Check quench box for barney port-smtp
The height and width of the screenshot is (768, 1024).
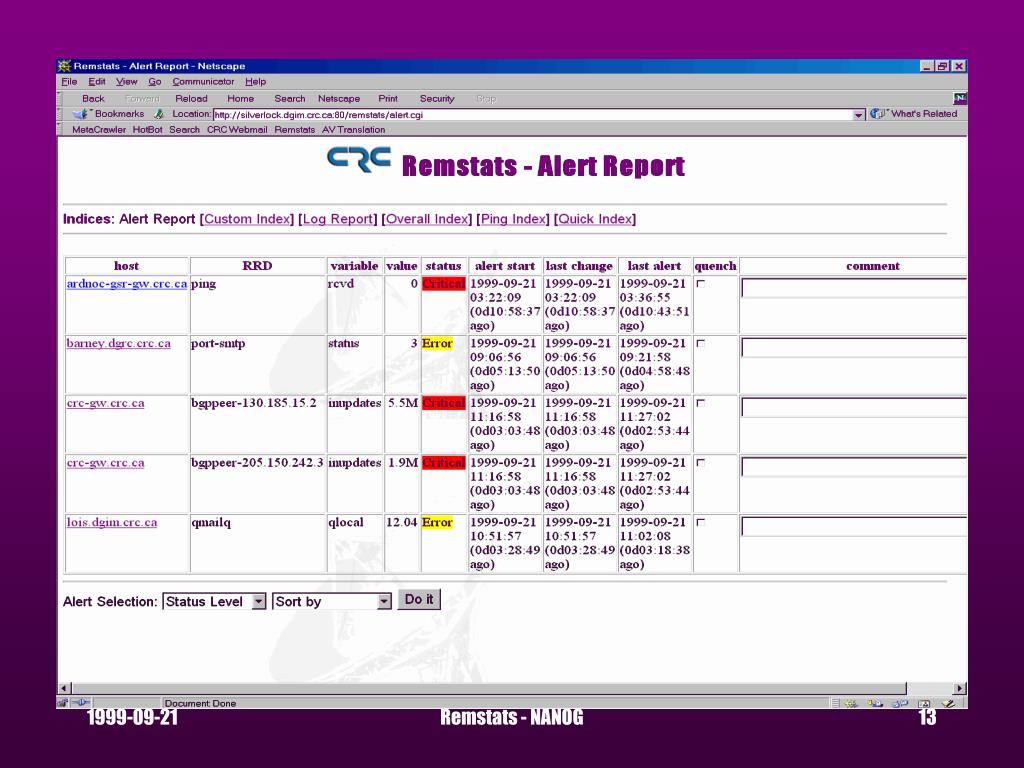(701, 344)
